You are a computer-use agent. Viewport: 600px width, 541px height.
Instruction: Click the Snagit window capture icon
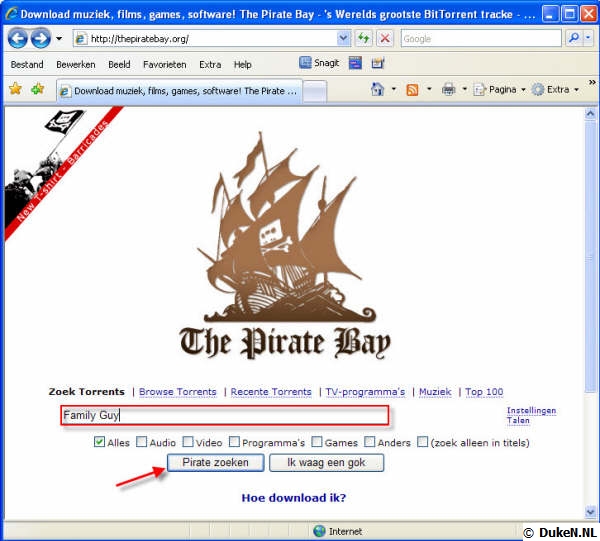(x=355, y=63)
